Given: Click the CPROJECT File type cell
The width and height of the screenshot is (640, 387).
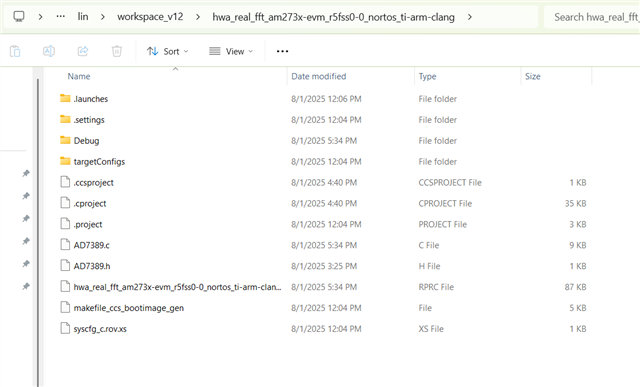Looking at the screenshot, I should coord(445,203).
